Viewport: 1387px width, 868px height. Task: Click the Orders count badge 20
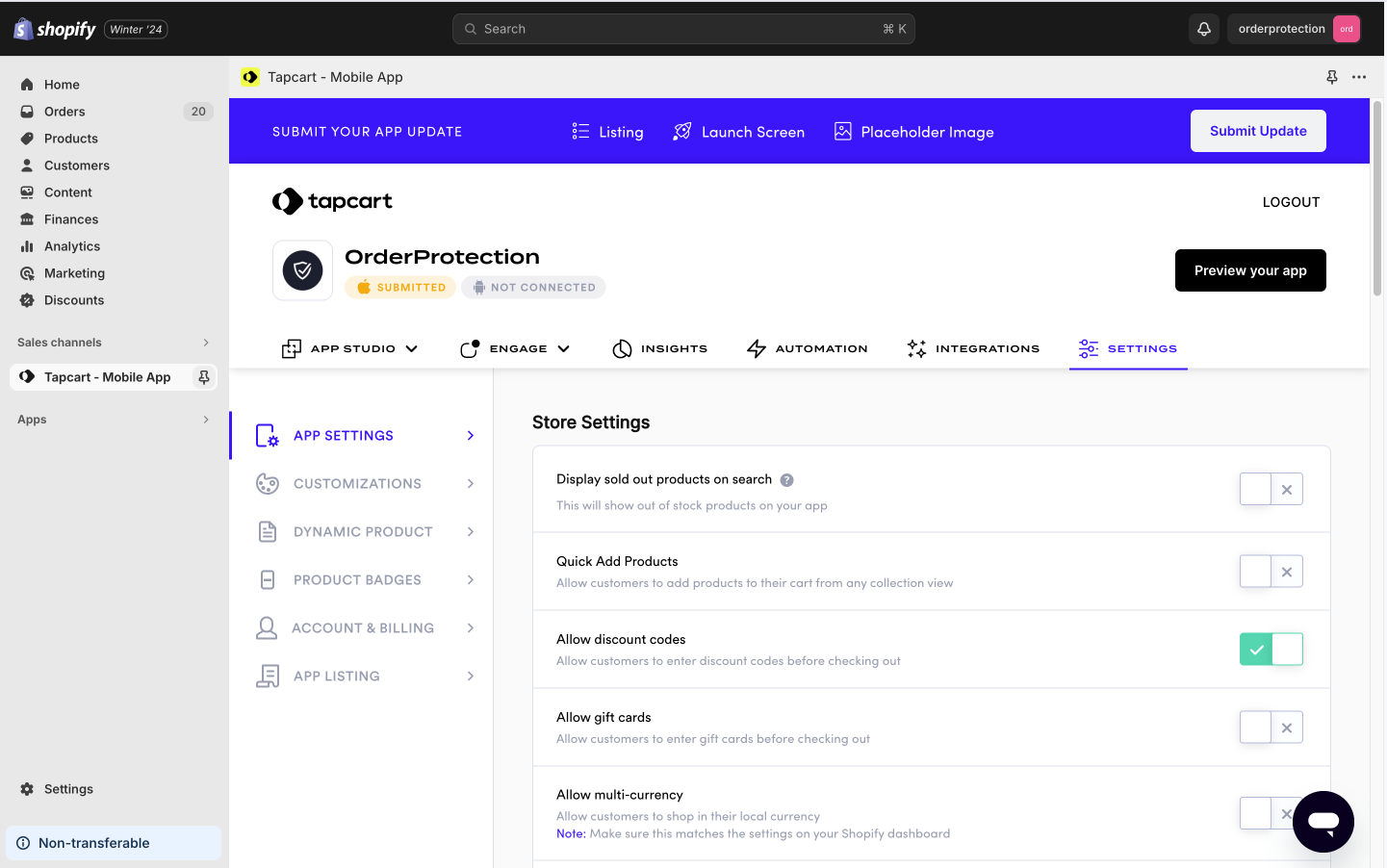pos(198,112)
